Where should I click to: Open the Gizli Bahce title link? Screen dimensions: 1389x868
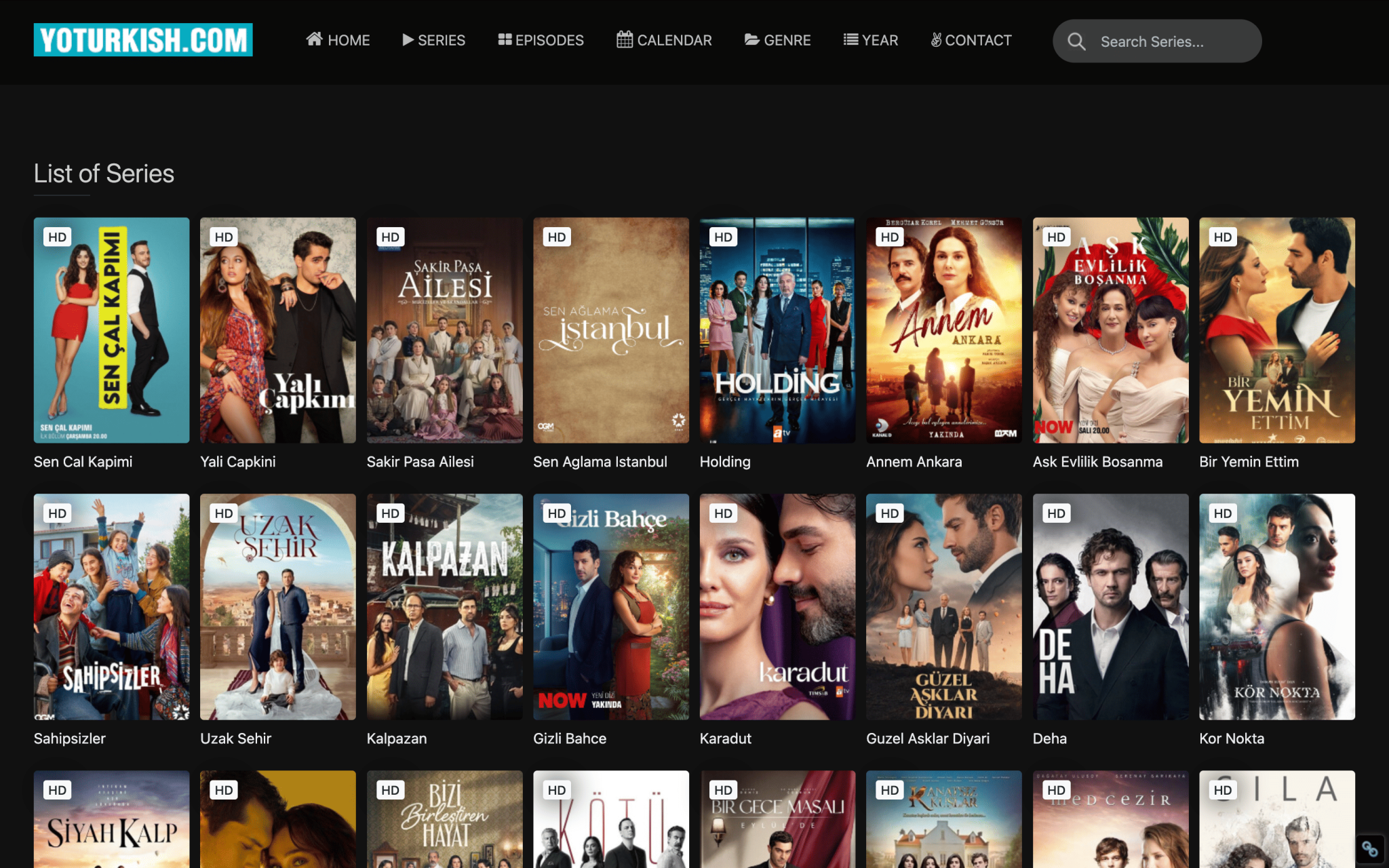[570, 738]
